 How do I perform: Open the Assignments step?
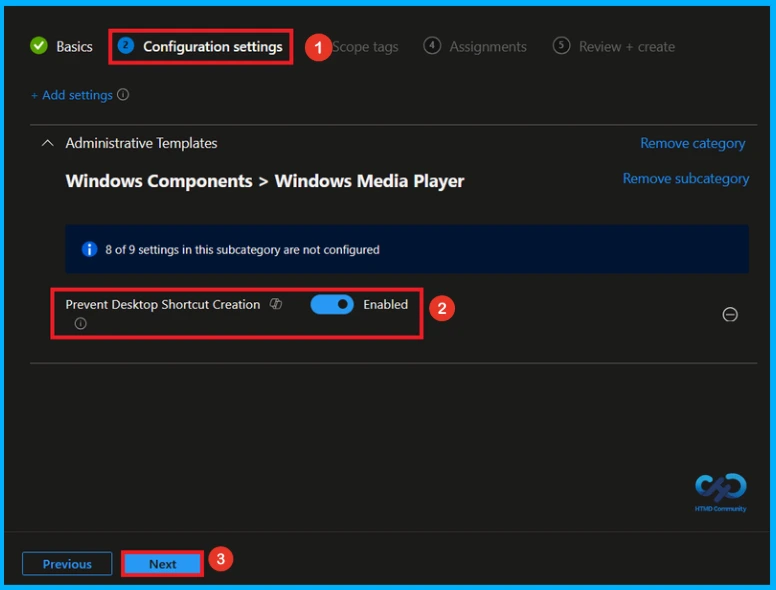tap(475, 47)
